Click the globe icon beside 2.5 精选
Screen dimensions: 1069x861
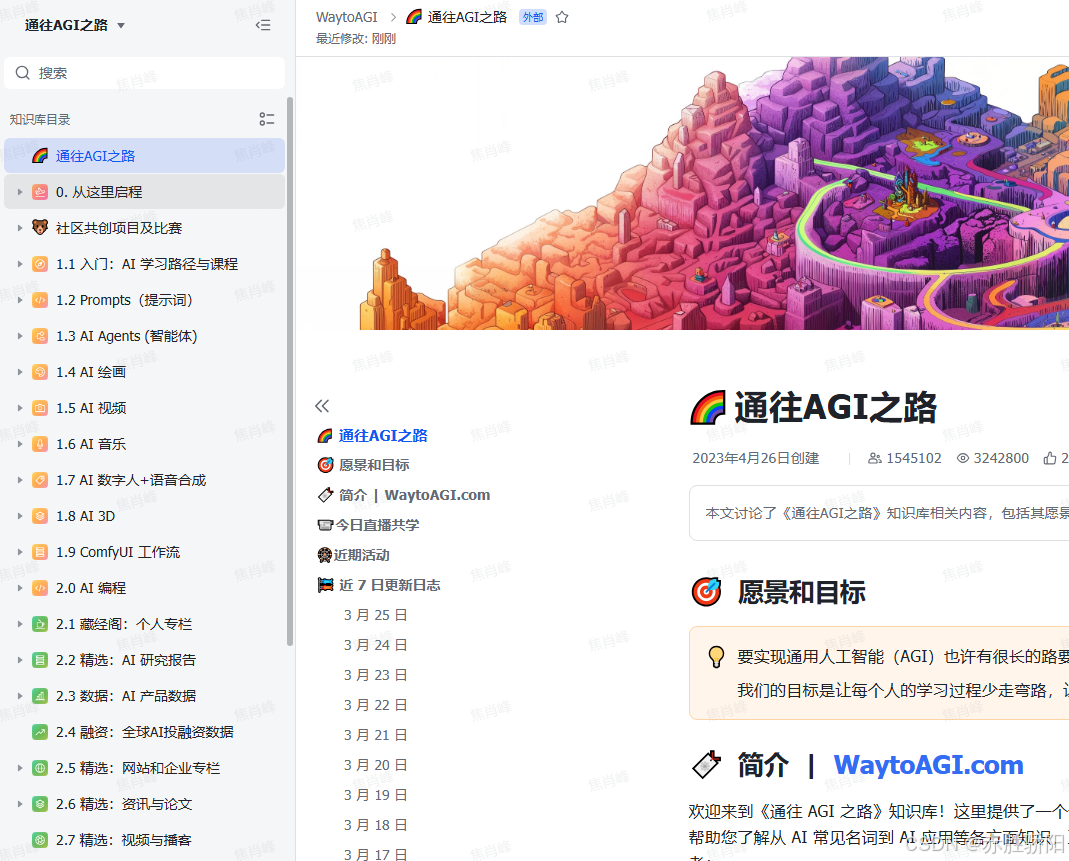[x=40, y=768]
